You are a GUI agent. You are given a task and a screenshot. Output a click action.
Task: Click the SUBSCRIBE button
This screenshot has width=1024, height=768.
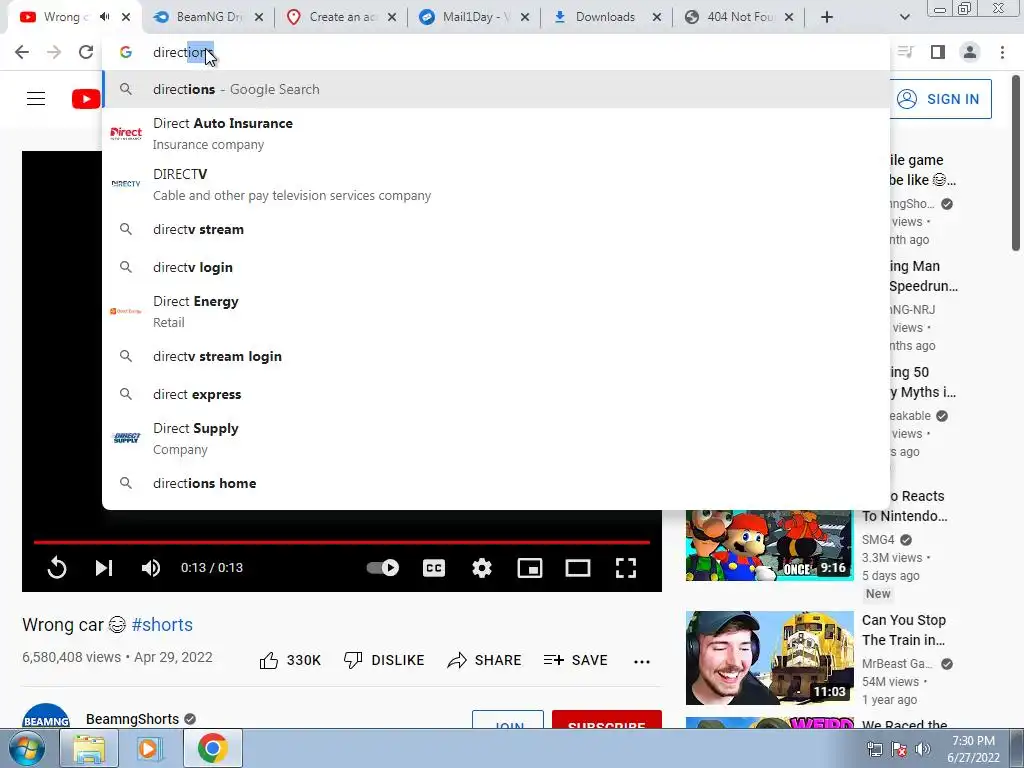pos(607,720)
